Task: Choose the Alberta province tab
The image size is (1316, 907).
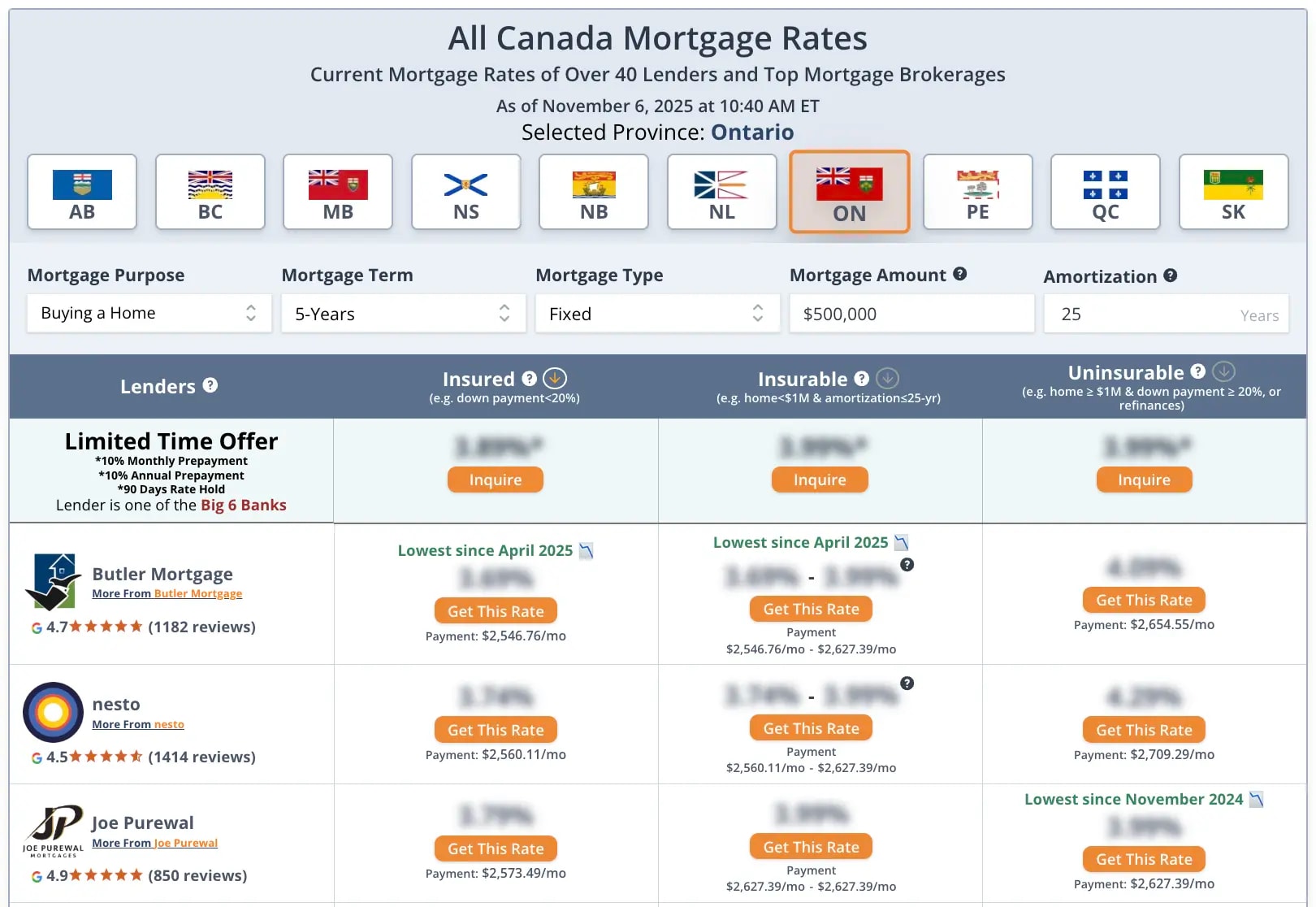Action: tap(82, 193)
